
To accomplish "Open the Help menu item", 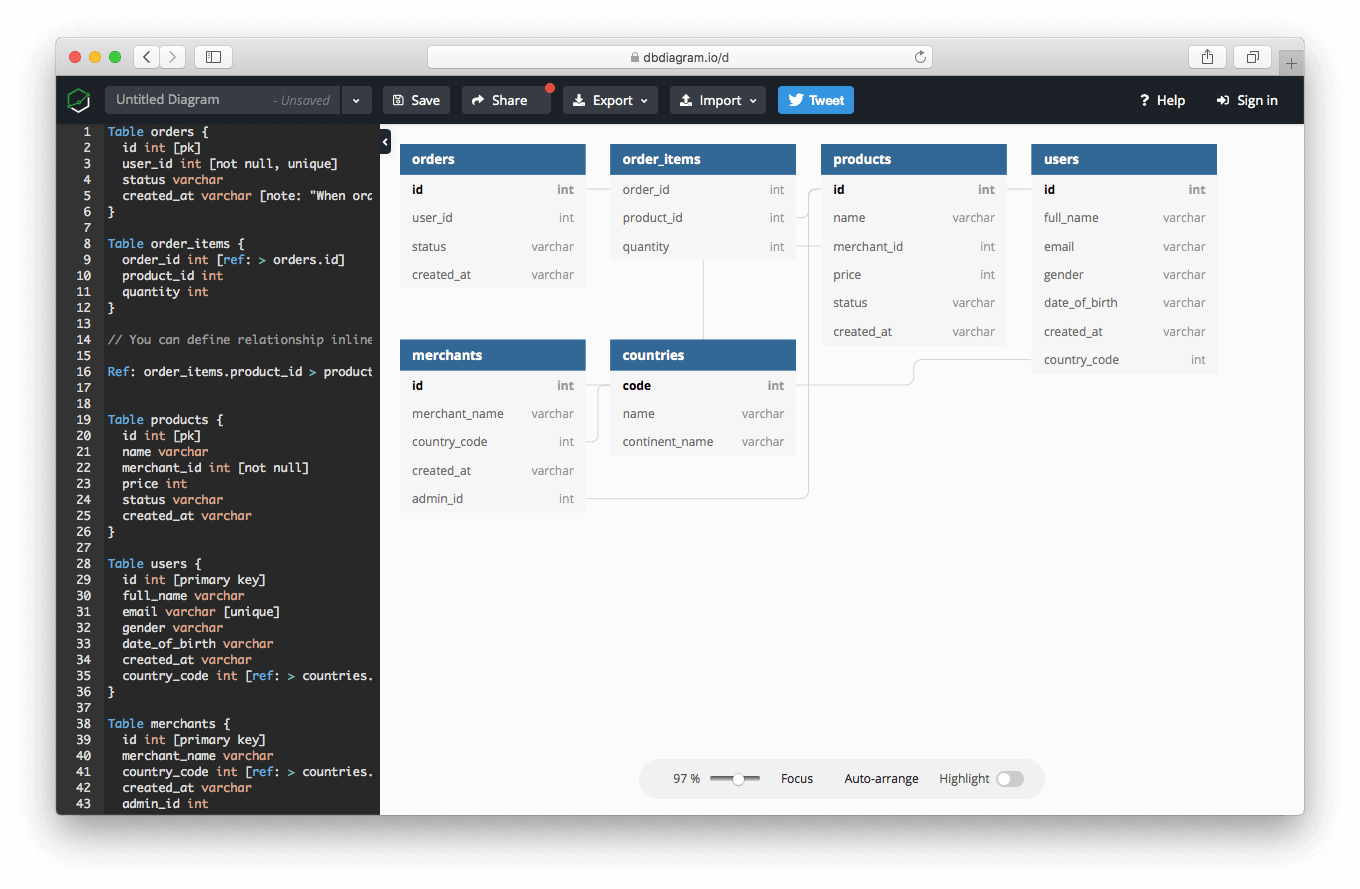I will (x=1162, y=100).
